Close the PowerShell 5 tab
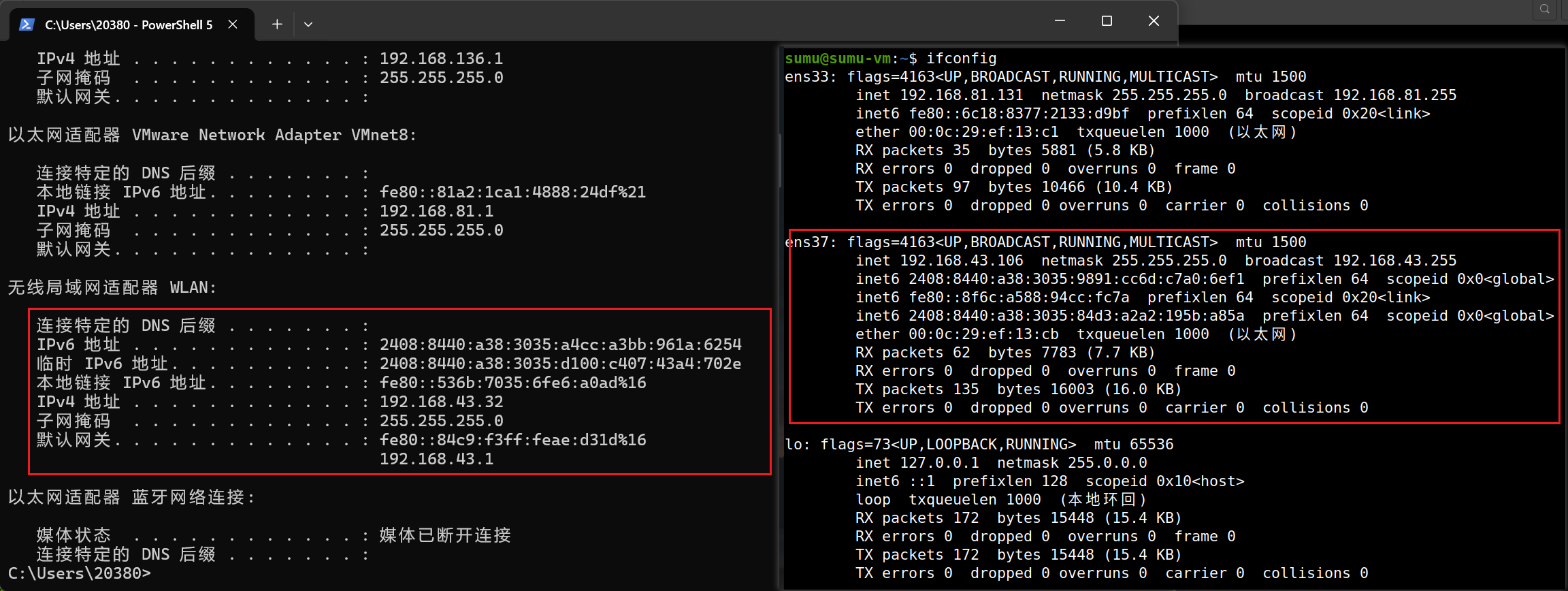The image size is (1568, 591). point(233,25)
